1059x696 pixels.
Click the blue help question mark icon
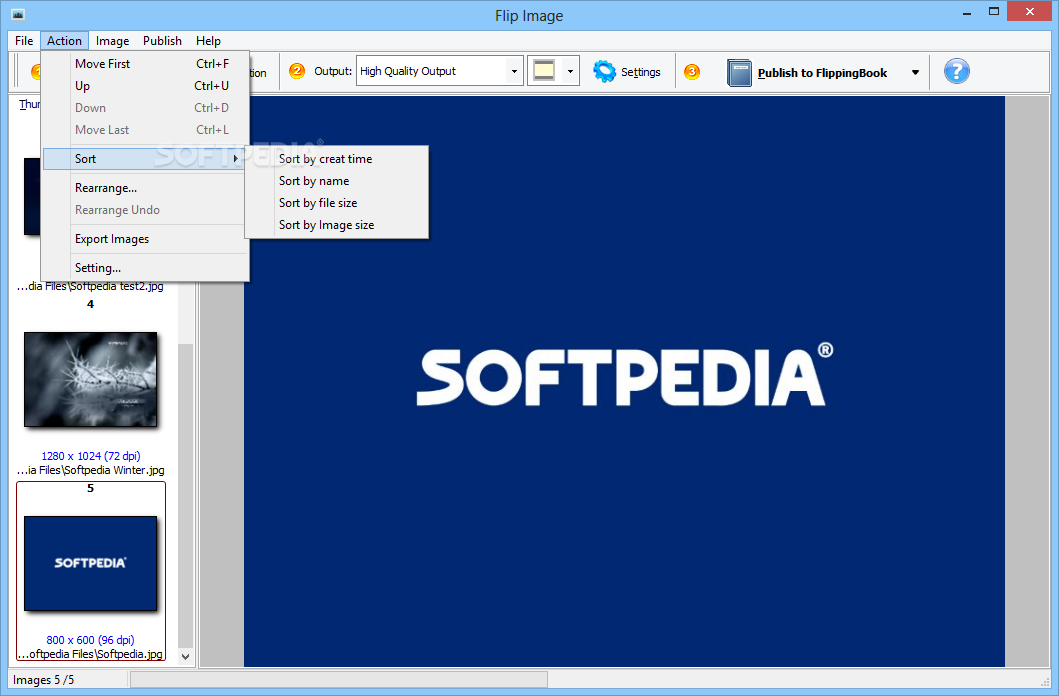click(x=956, y=71)
